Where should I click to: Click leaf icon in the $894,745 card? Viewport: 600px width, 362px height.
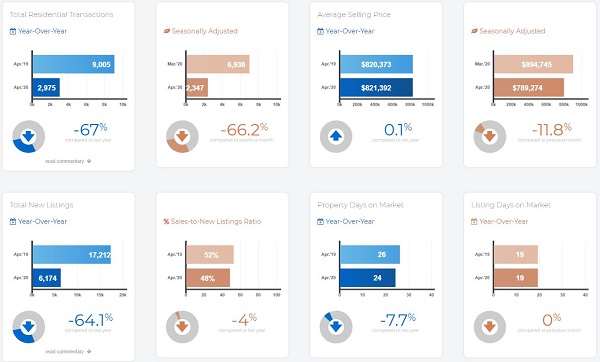coord(474,31)
